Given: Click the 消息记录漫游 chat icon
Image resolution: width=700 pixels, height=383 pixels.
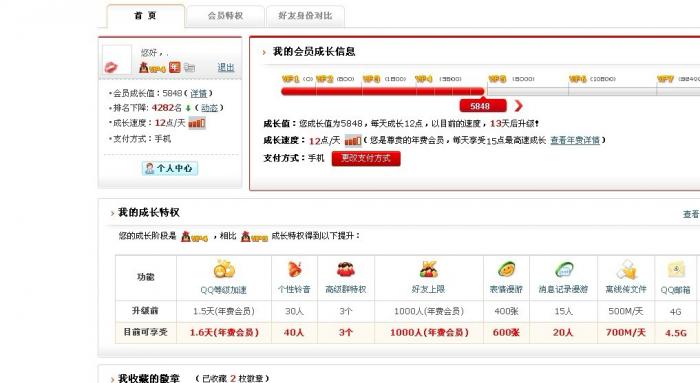Looking at the screenshot, I should coord(564,269).
